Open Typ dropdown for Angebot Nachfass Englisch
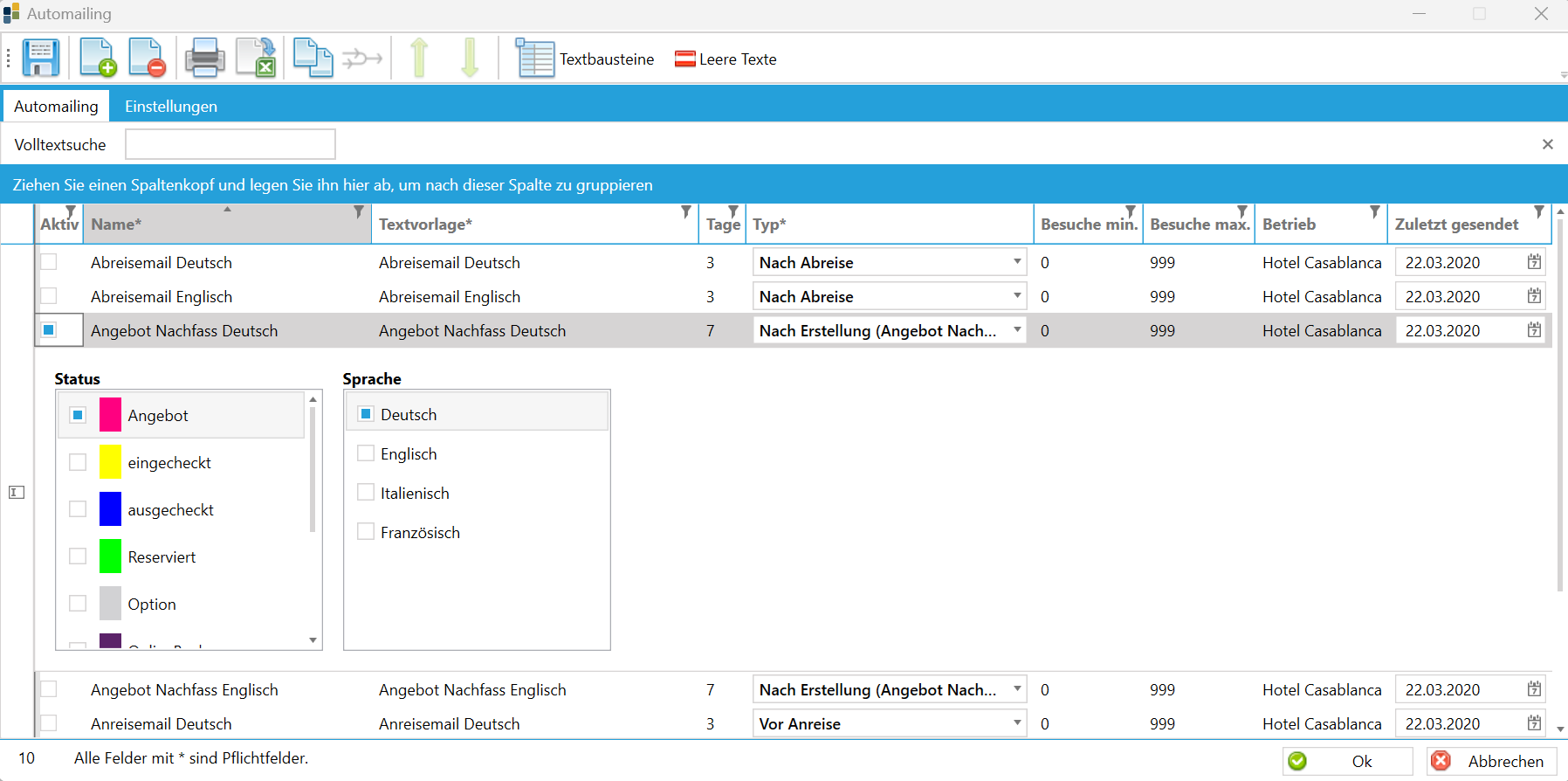 pyautogui.click(x=1017, y=689)
